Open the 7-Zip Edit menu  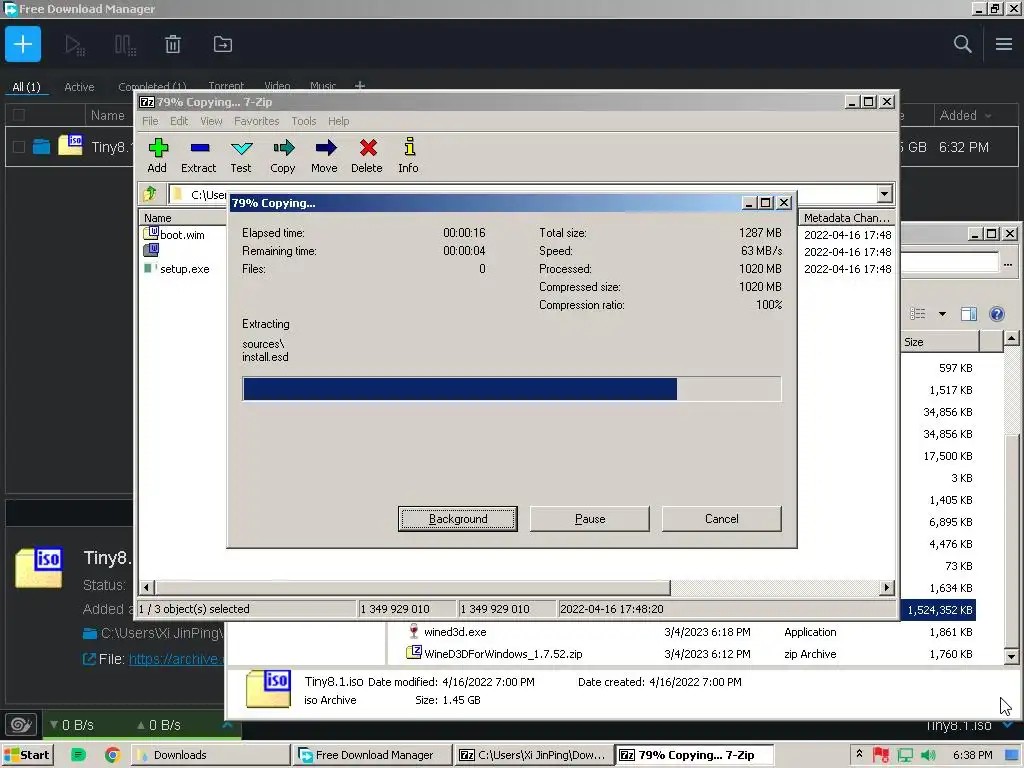click(x=179, y=121)
